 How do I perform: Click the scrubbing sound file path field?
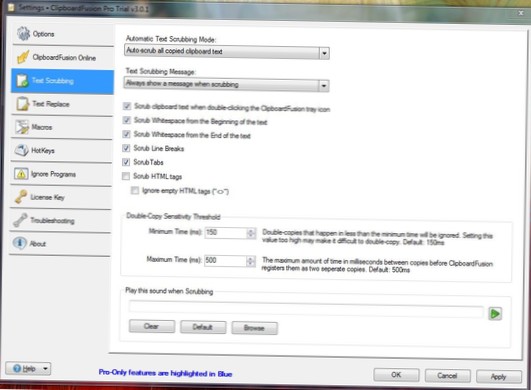pyautogui.click(x=306, y=309)
